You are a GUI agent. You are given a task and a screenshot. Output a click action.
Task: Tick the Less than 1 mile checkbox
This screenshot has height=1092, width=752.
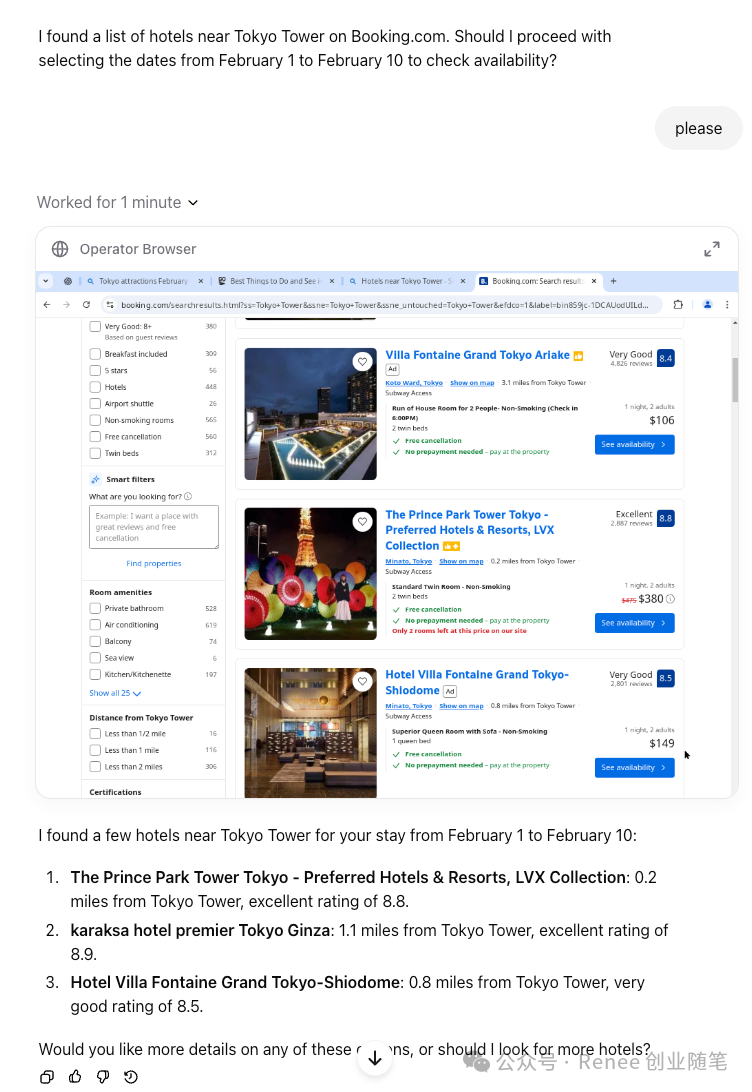95,750
